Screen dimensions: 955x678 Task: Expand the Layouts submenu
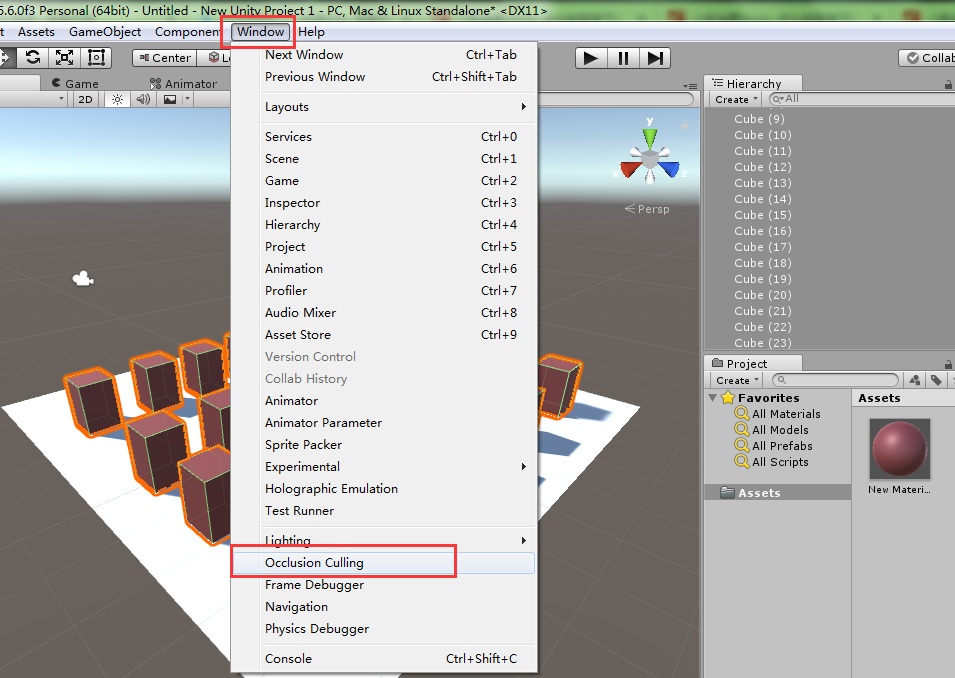[x=384, y=107]
